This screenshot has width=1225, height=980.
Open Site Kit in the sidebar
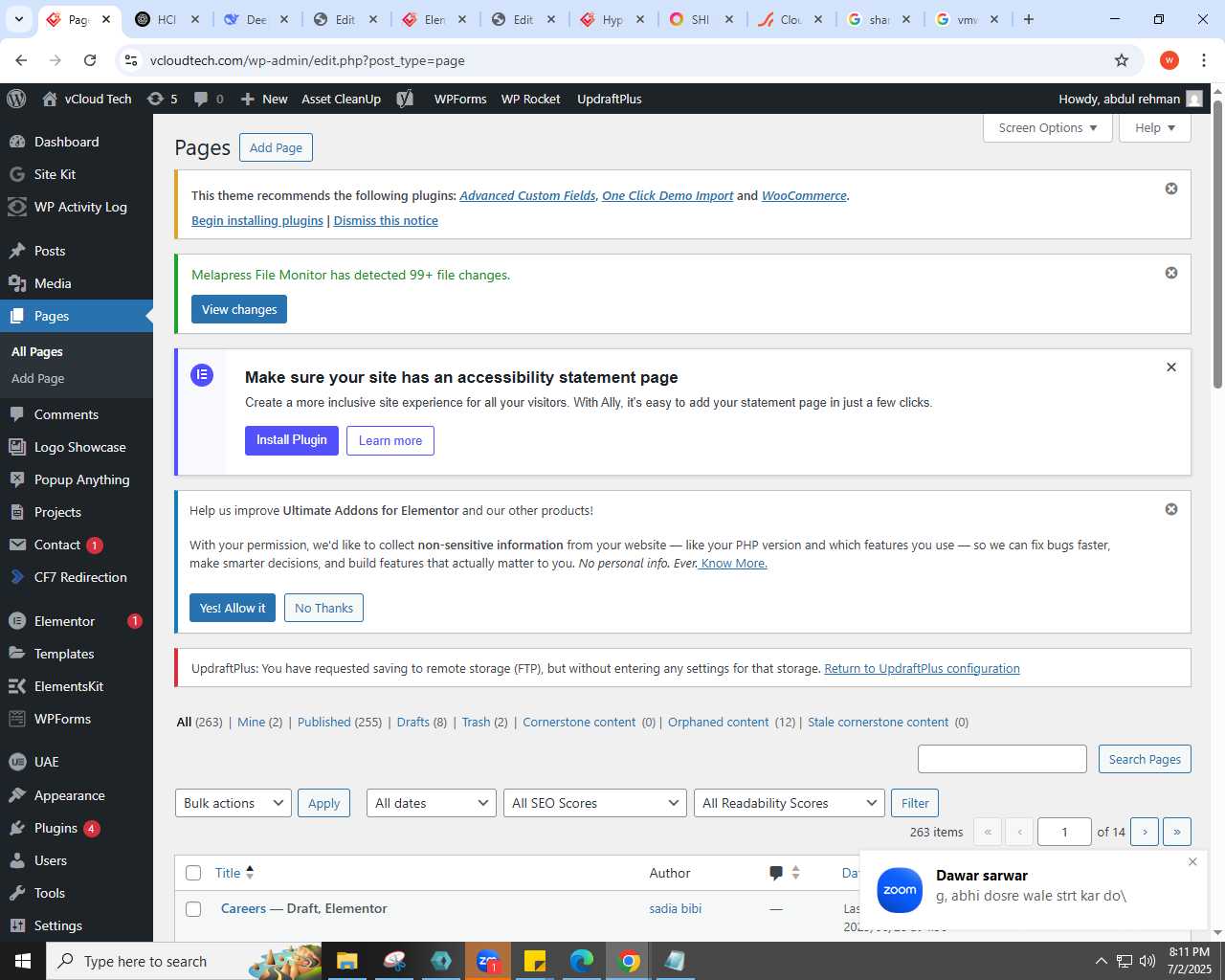(77, 174)
